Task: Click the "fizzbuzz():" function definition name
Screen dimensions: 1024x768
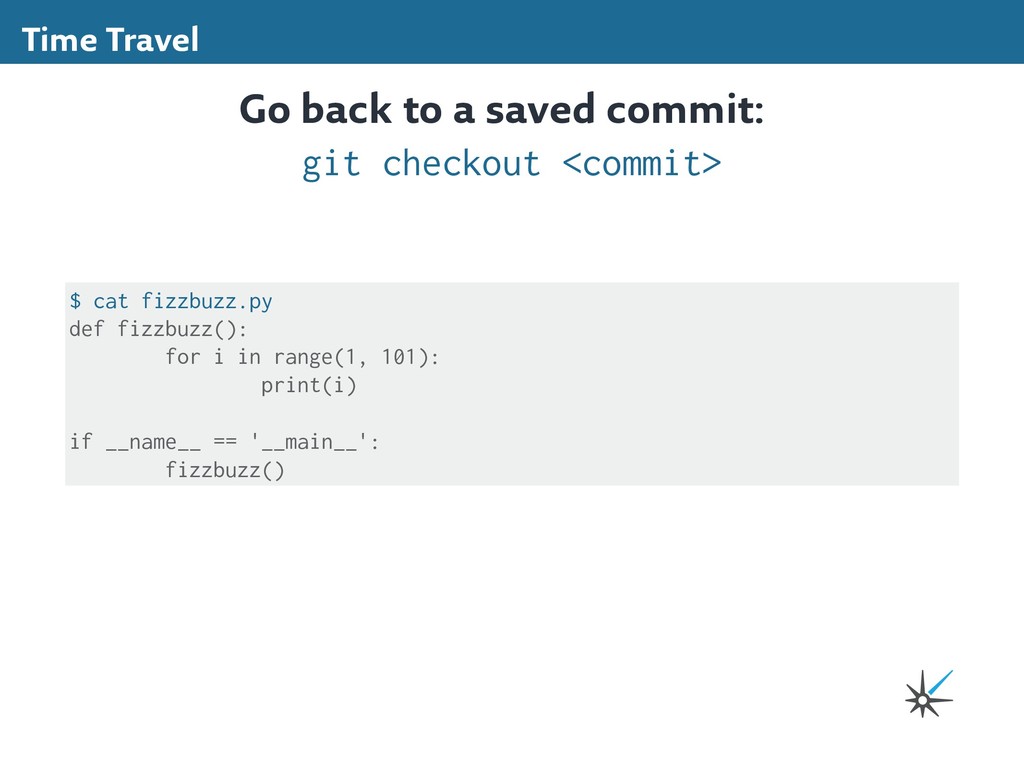Action: pyautogui.click(x=183, y=329)
